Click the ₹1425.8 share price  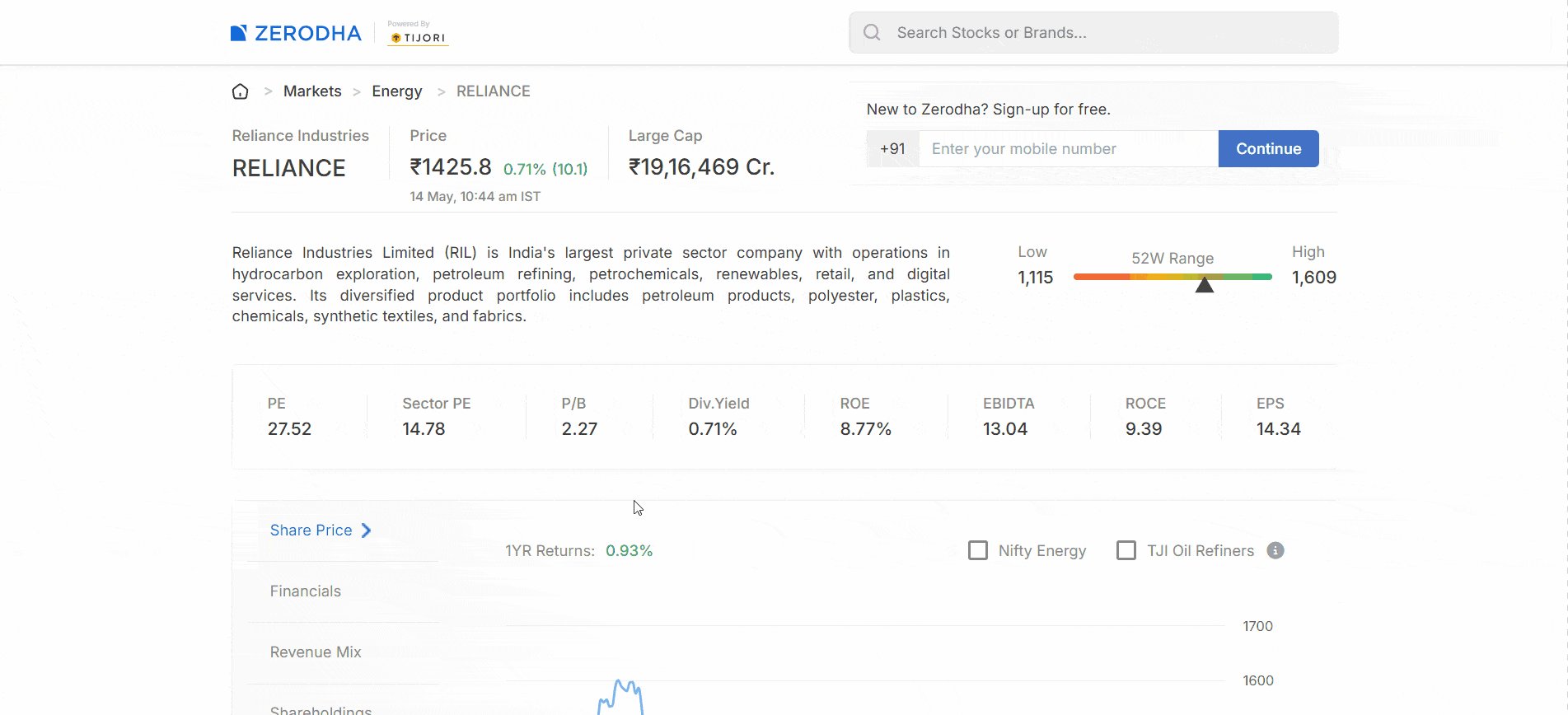coord(451,167)
